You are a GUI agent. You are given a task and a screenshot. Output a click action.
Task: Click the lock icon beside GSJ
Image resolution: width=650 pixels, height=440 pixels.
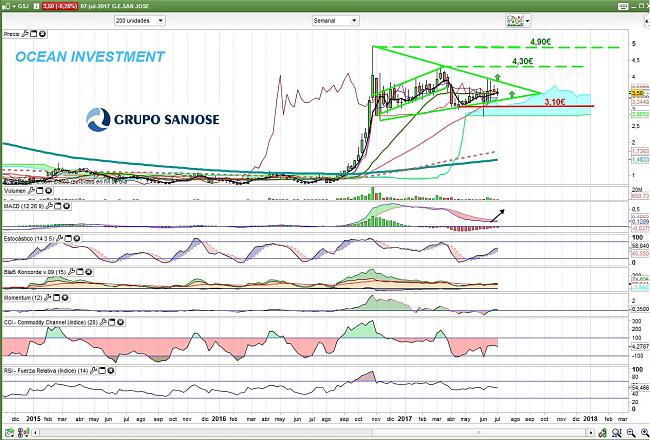tap(6, 6)
